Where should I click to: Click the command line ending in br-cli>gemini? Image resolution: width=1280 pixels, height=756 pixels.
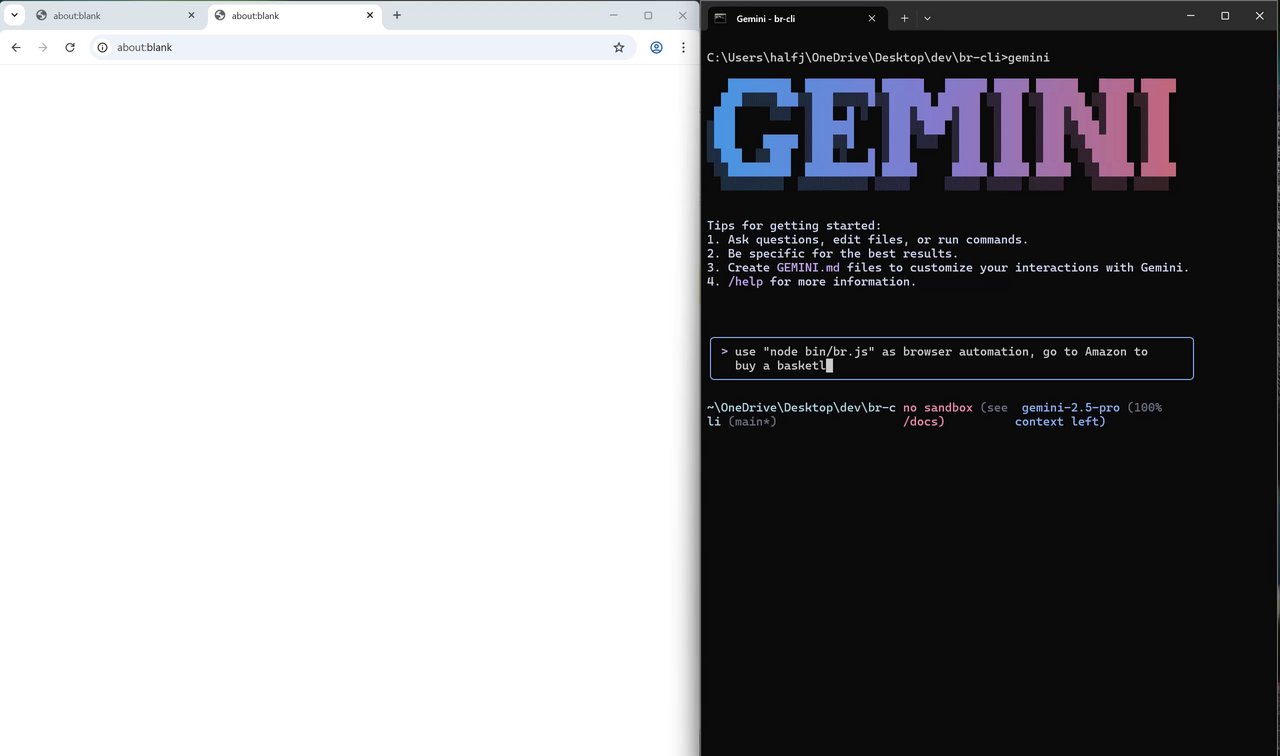tap(878, 58)
